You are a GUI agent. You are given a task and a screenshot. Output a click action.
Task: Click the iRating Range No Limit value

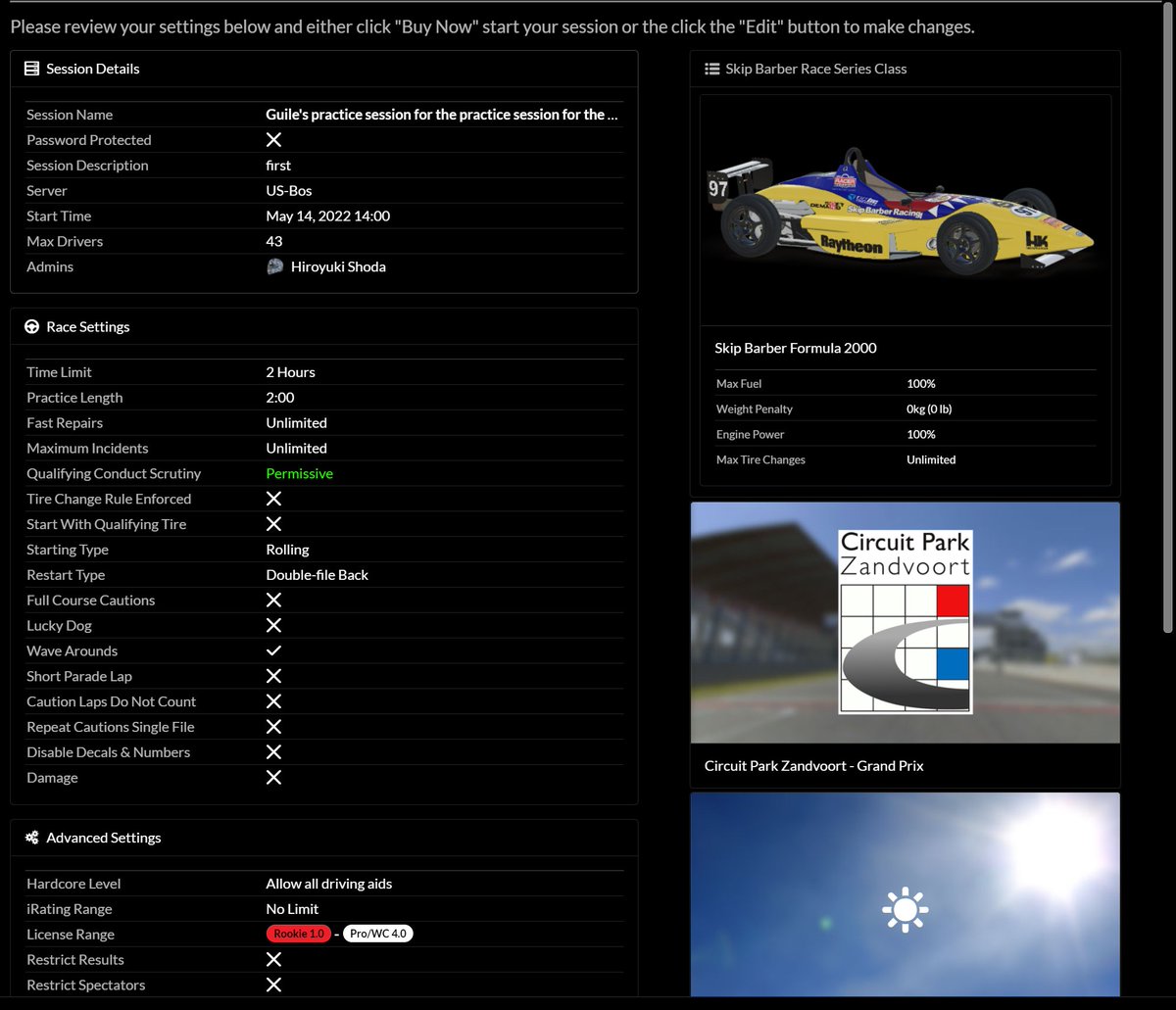(293, 909)
